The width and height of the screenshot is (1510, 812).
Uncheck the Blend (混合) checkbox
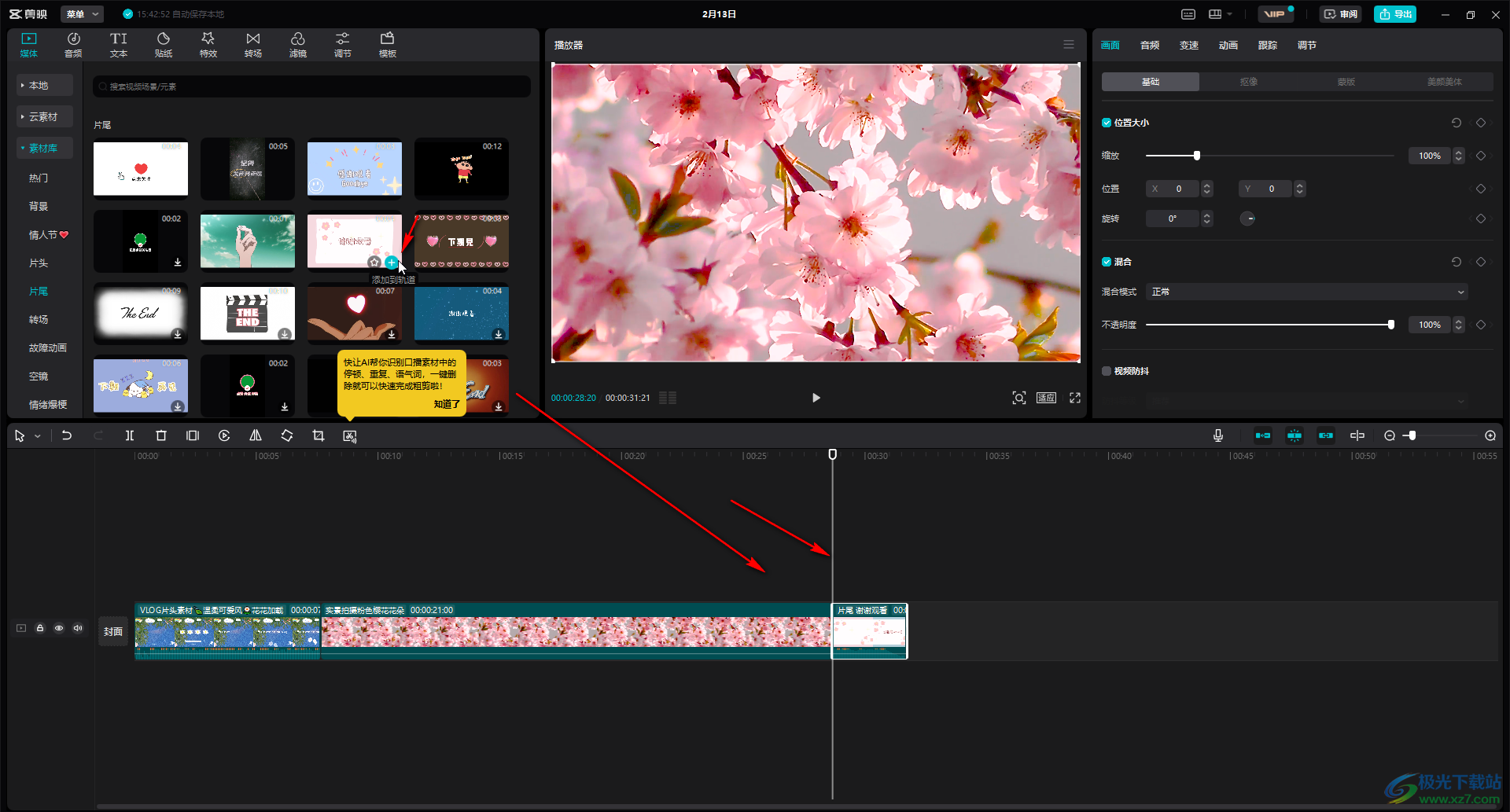1107,262
